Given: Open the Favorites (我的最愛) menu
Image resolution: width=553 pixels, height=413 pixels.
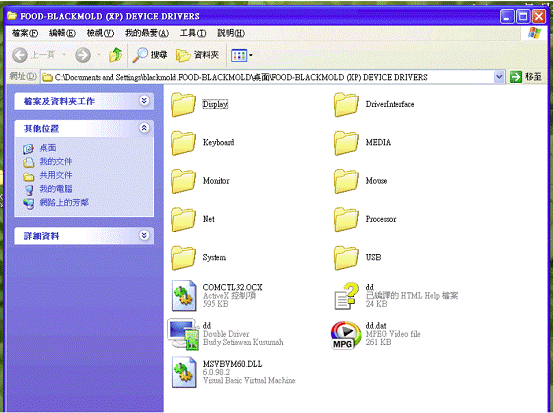Looking at the screenshot, I should pyautogui.click(x=147, y=33).
